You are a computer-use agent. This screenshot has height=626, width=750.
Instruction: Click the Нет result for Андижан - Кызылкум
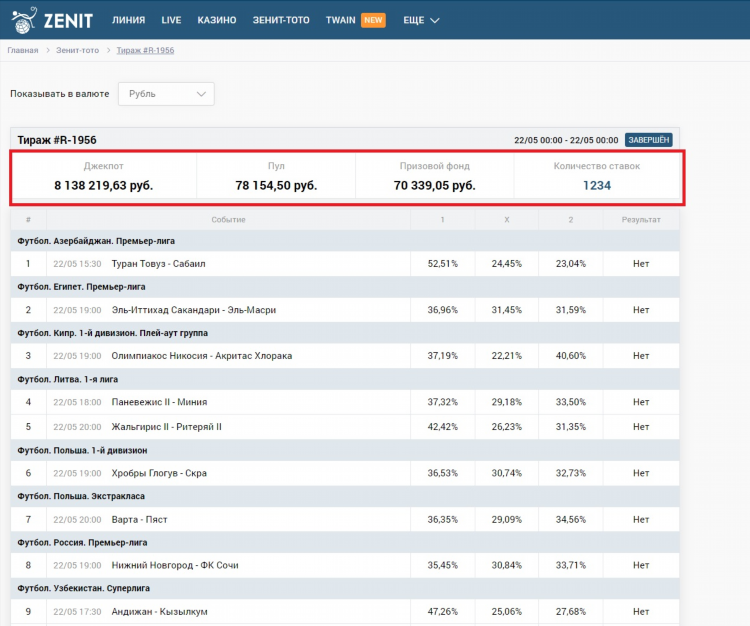pyautogui.click(x=641, y=612)
